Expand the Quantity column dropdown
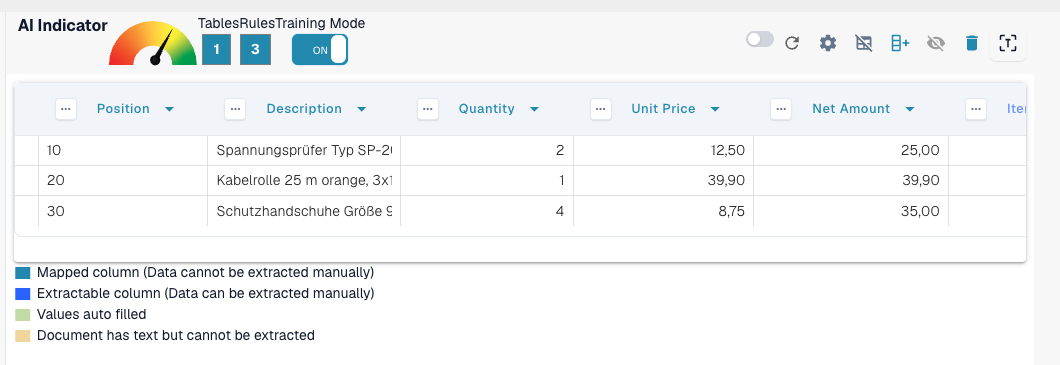This screenshot has width=1060, height=365. pos(534,110)
